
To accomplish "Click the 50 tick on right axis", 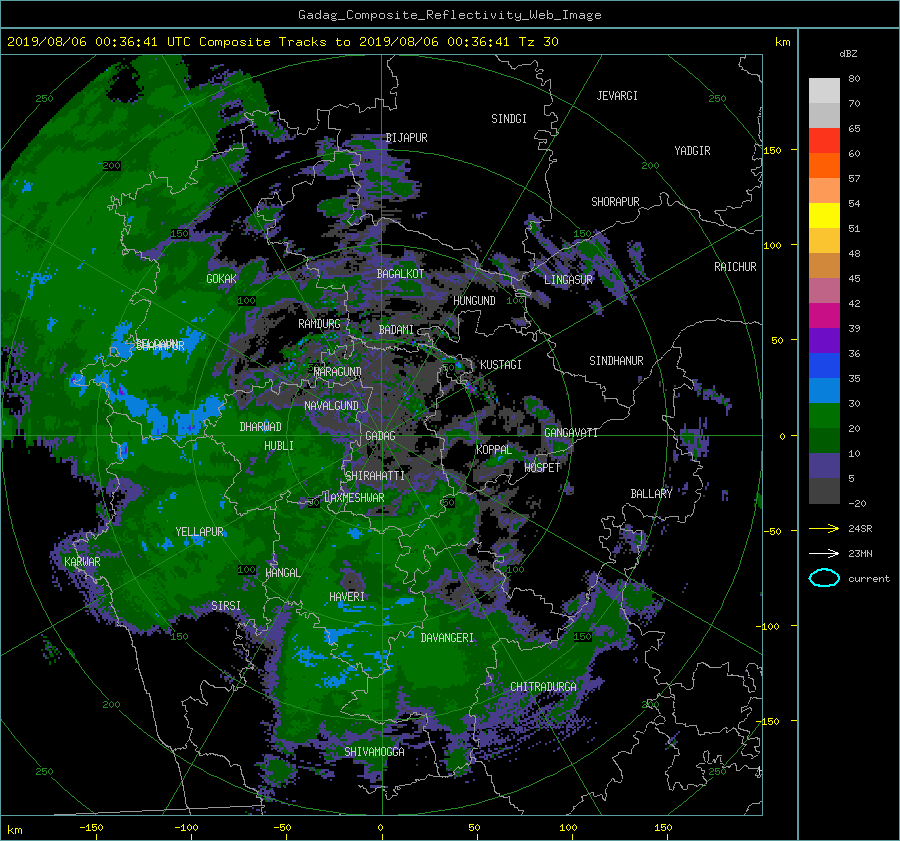I will [776, 340].
